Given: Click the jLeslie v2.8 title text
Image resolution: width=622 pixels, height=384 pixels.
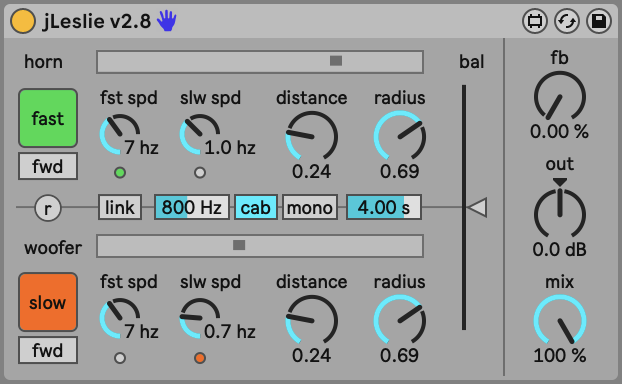Looking at the screenshot, I should (x=97, y=21).
